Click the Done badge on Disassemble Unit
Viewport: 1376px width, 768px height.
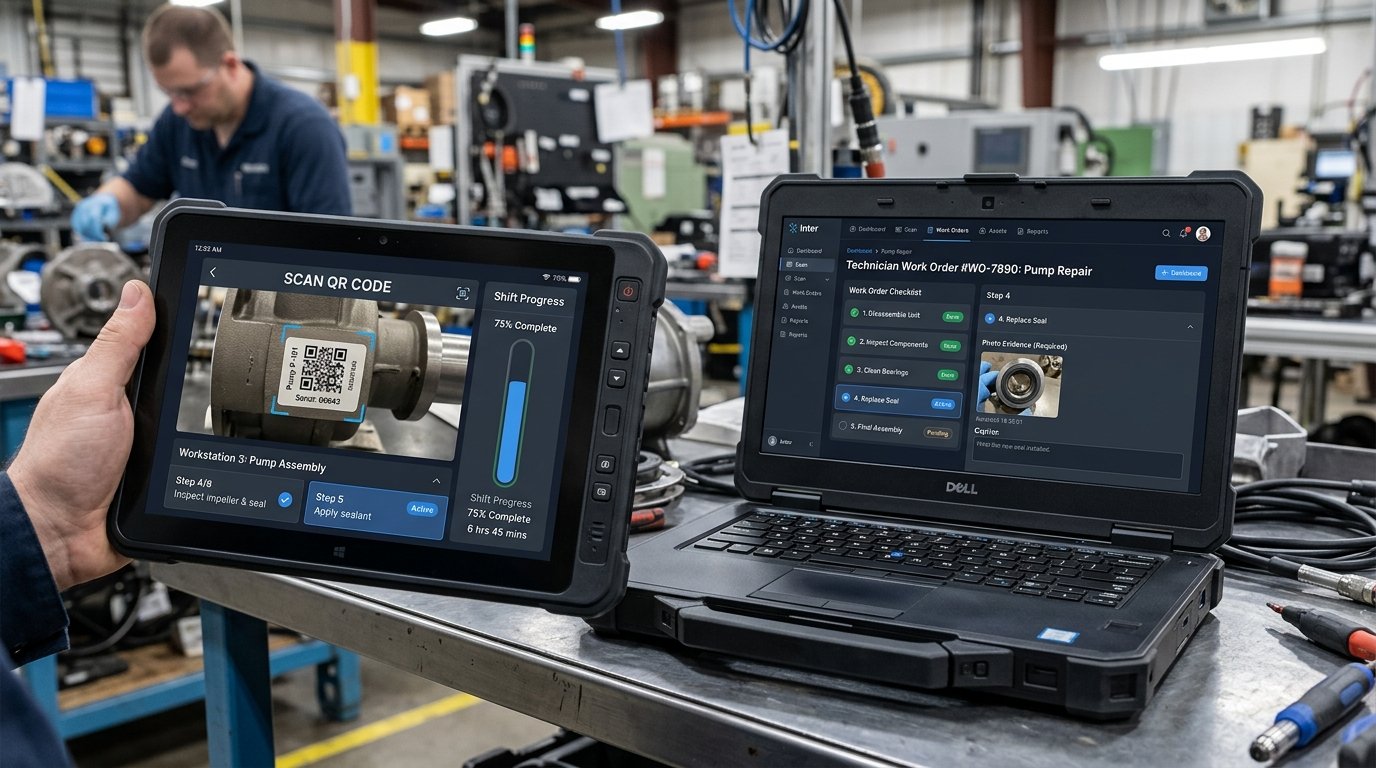click(952, 316)
